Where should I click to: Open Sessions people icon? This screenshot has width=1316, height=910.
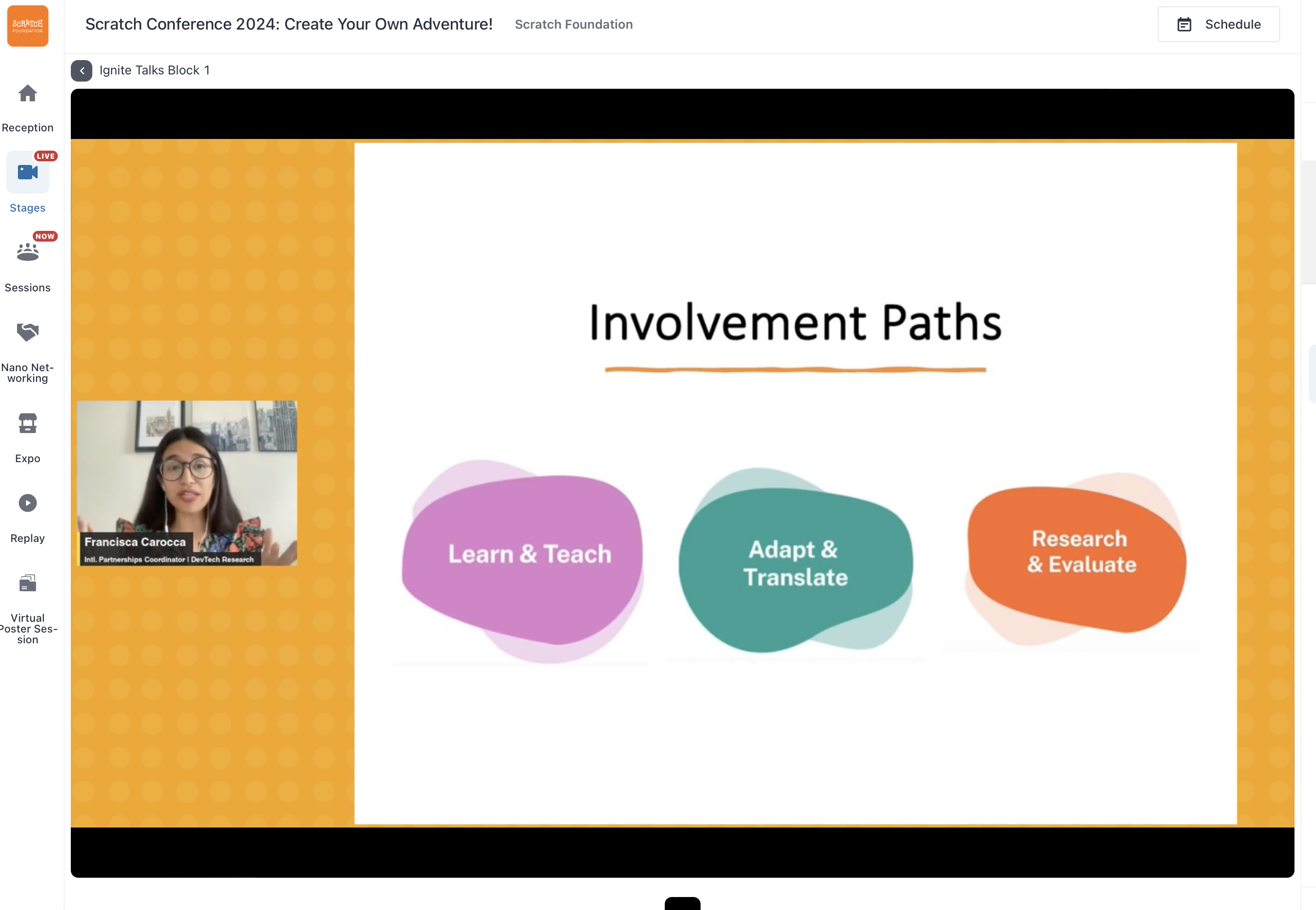27,252
